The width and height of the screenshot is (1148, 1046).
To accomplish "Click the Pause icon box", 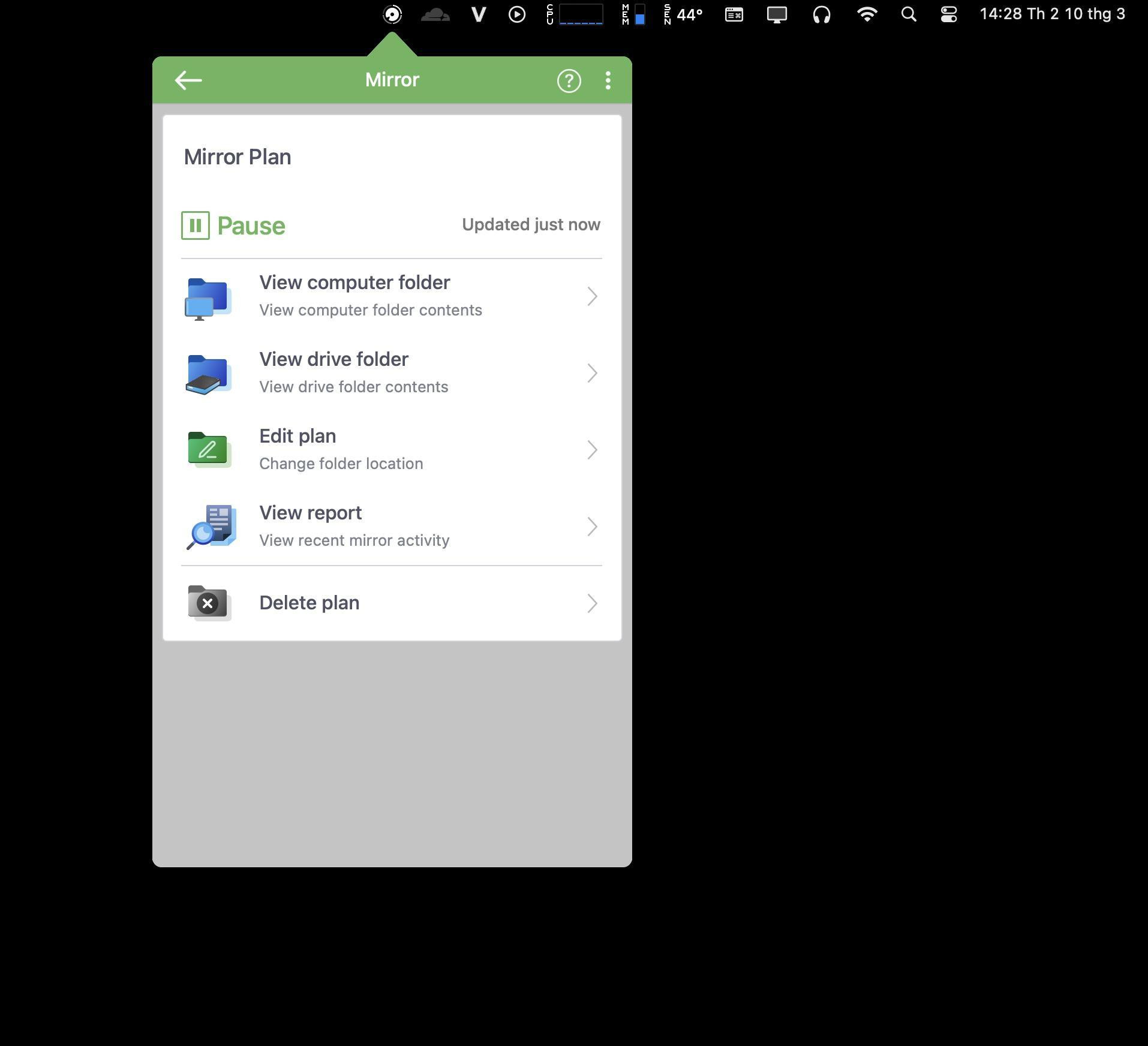I will pos(195,226).
